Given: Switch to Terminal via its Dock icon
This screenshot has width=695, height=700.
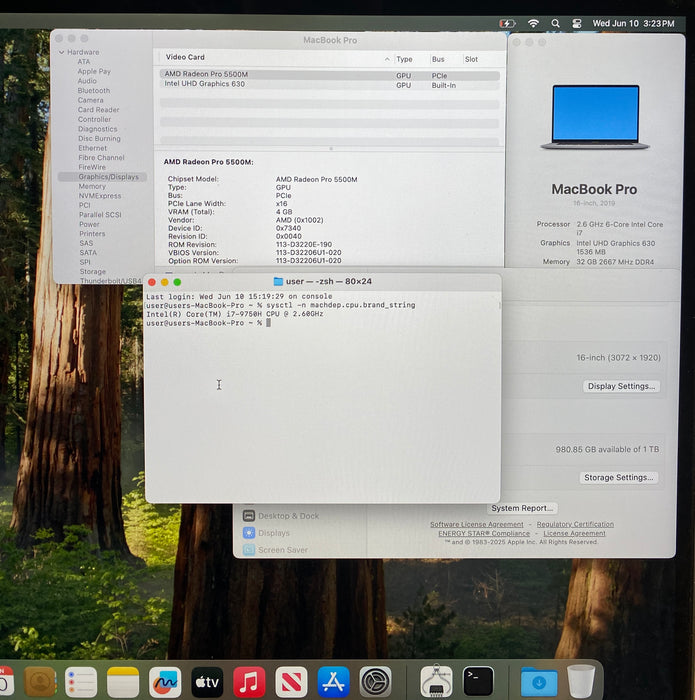Looking at the screenshot, I should point(478,682).
